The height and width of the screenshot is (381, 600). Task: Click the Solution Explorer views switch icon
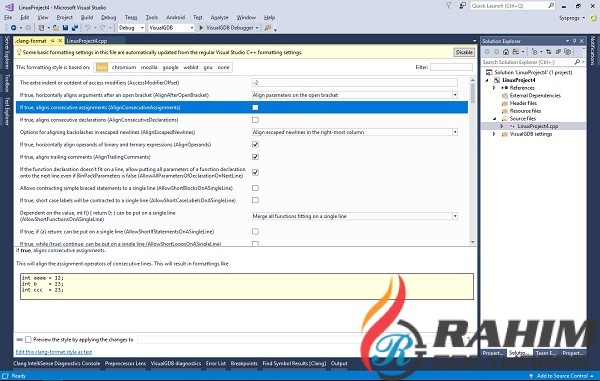(x=515, y=52)
